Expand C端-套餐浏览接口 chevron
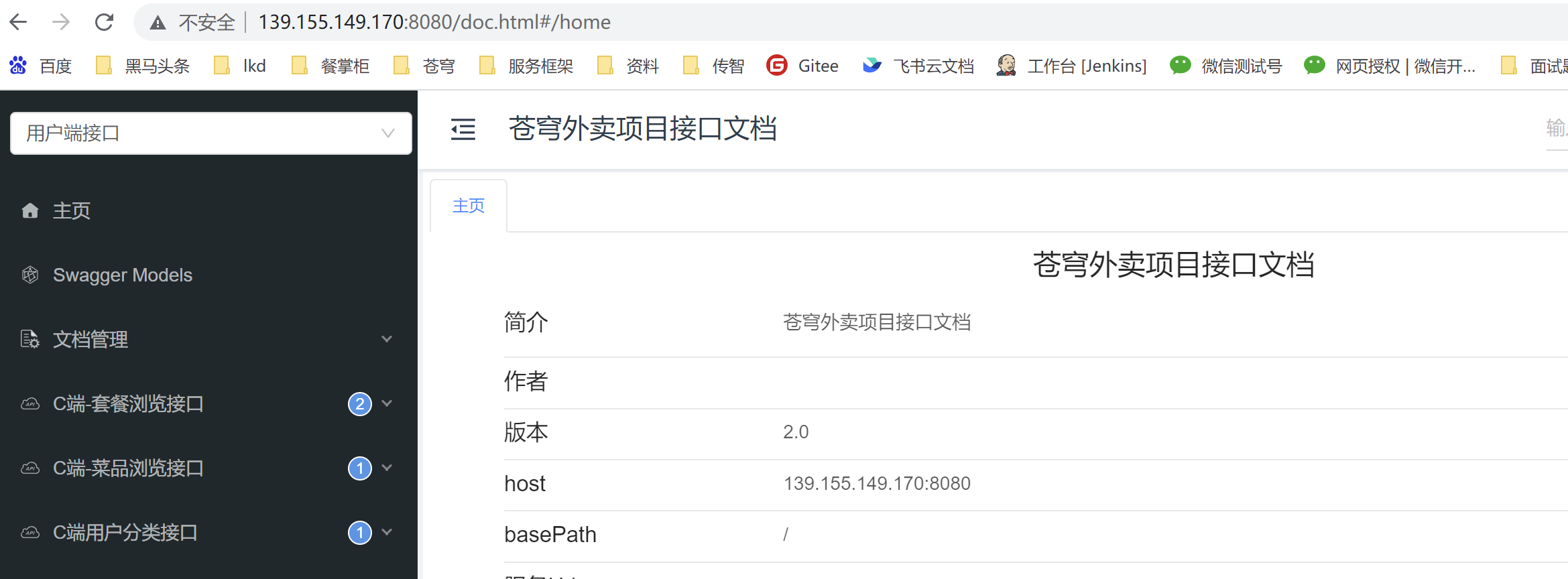The height and width of the screenshot is (579, 1568). point(387,403)
